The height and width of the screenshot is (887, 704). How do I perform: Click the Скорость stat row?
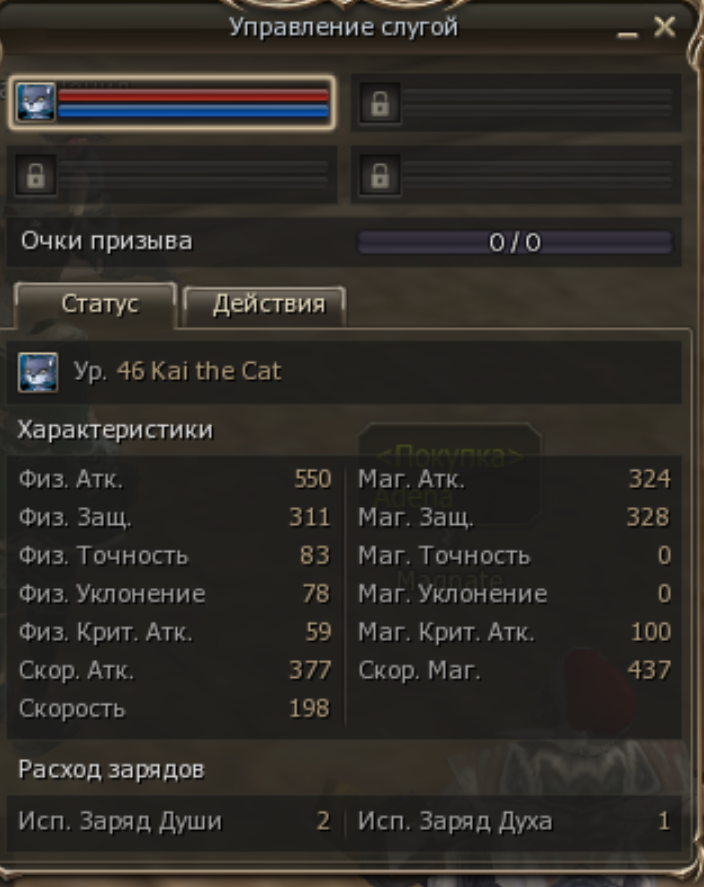point(175,708)
